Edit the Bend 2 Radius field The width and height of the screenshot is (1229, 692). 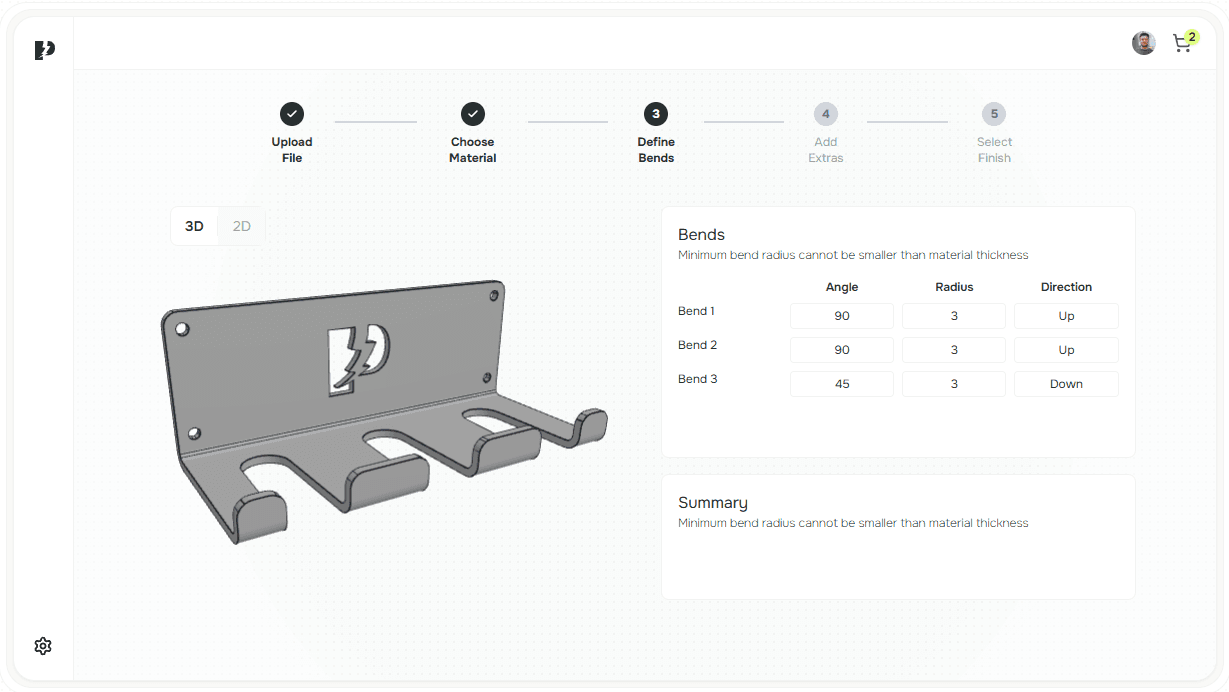coord(954,350)
